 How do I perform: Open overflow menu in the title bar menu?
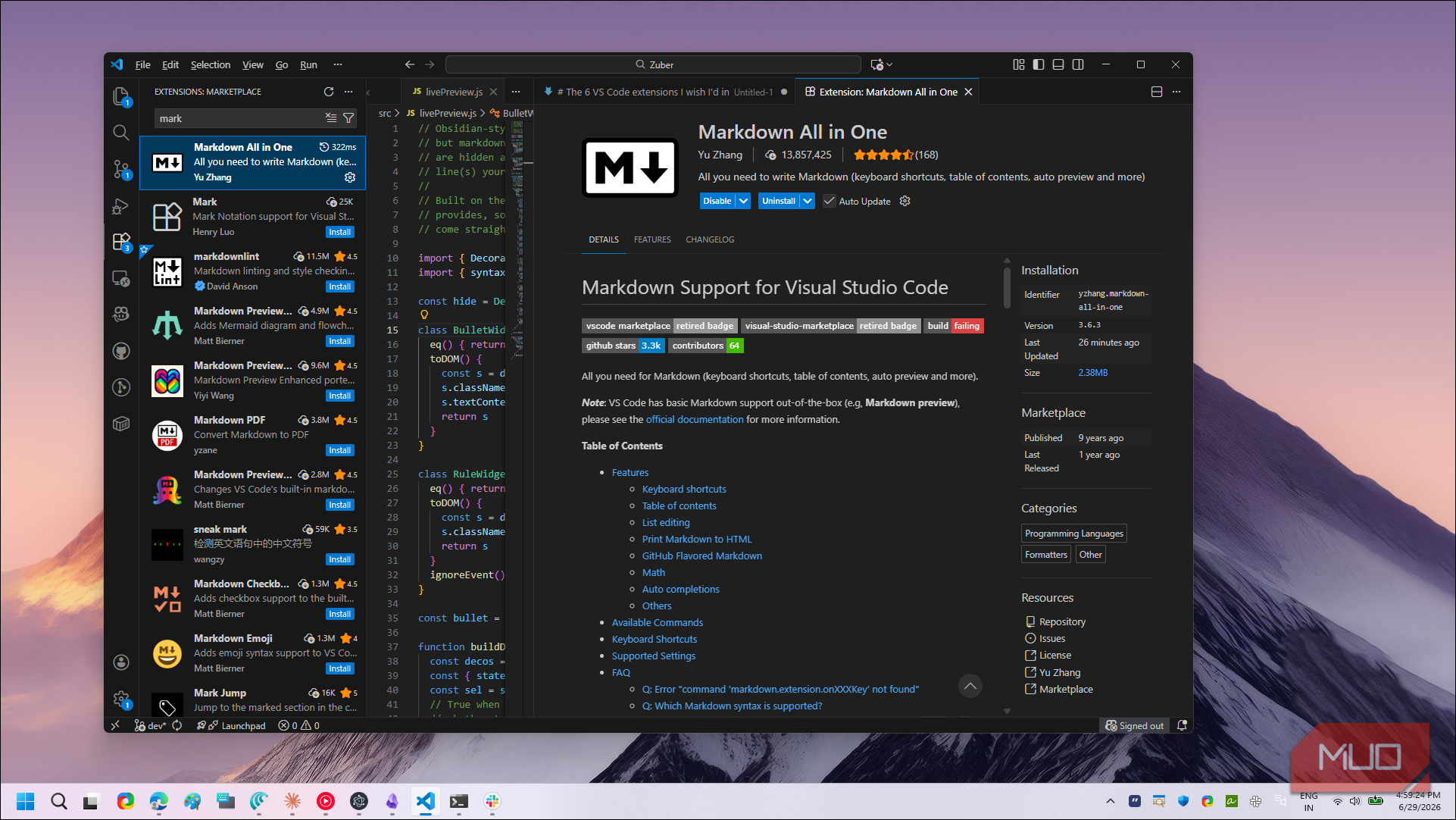pyautogui.click(x=338, y=64)
